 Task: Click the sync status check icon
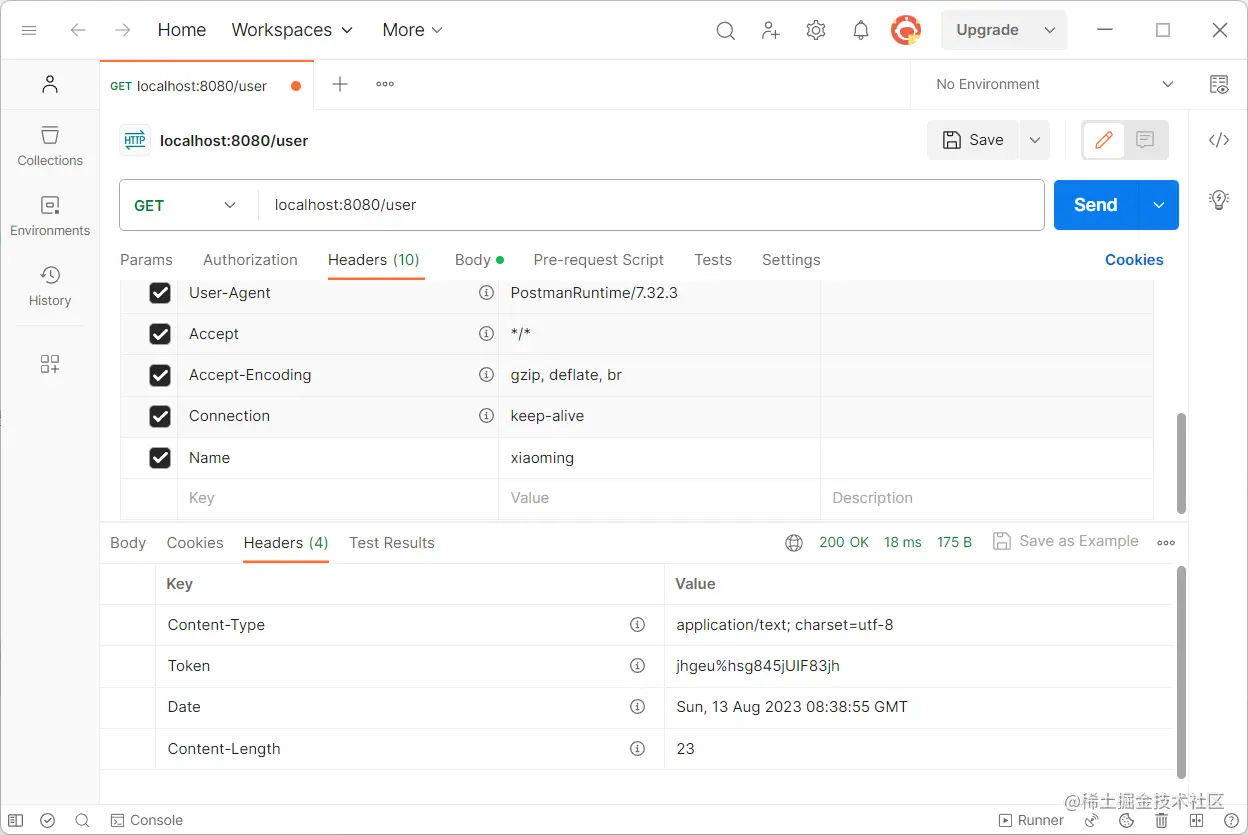(x=47, y=820)
